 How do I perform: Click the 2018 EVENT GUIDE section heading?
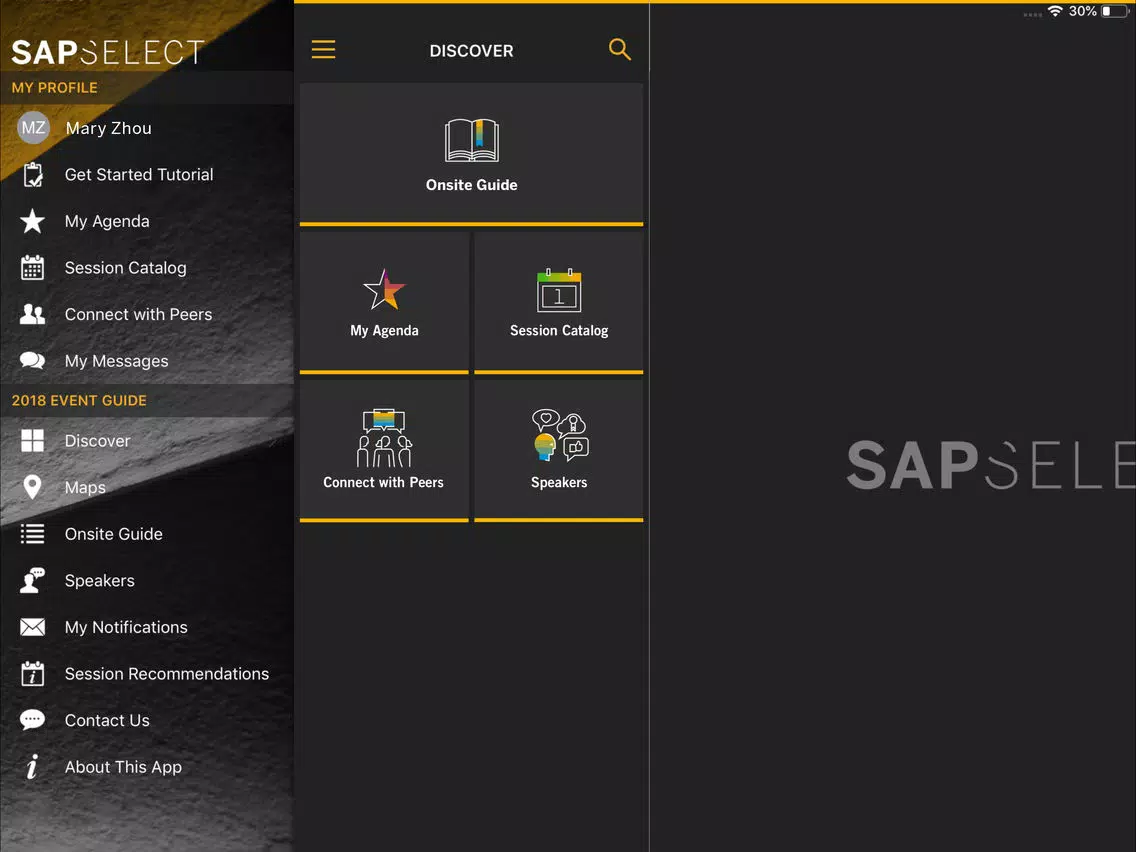pos(79,400)
